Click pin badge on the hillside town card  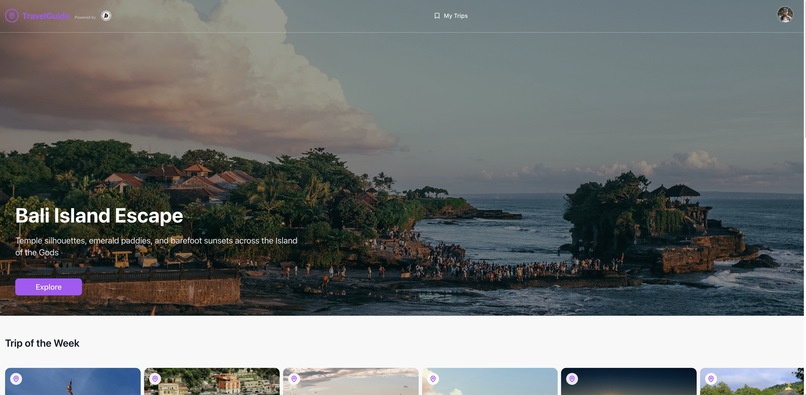(x=155, y=379)
